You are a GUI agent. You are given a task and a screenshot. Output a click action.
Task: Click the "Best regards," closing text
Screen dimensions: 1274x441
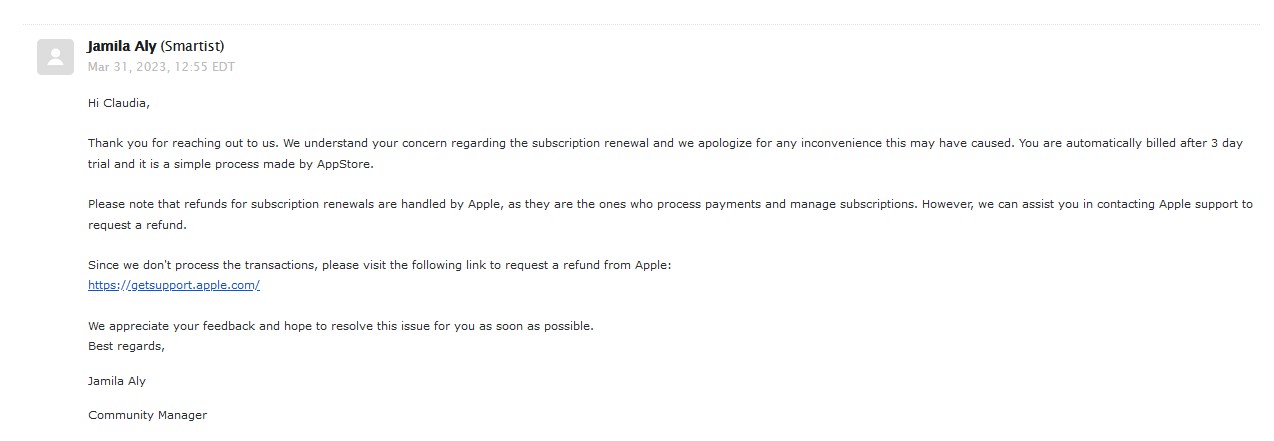tap(126, 346)
